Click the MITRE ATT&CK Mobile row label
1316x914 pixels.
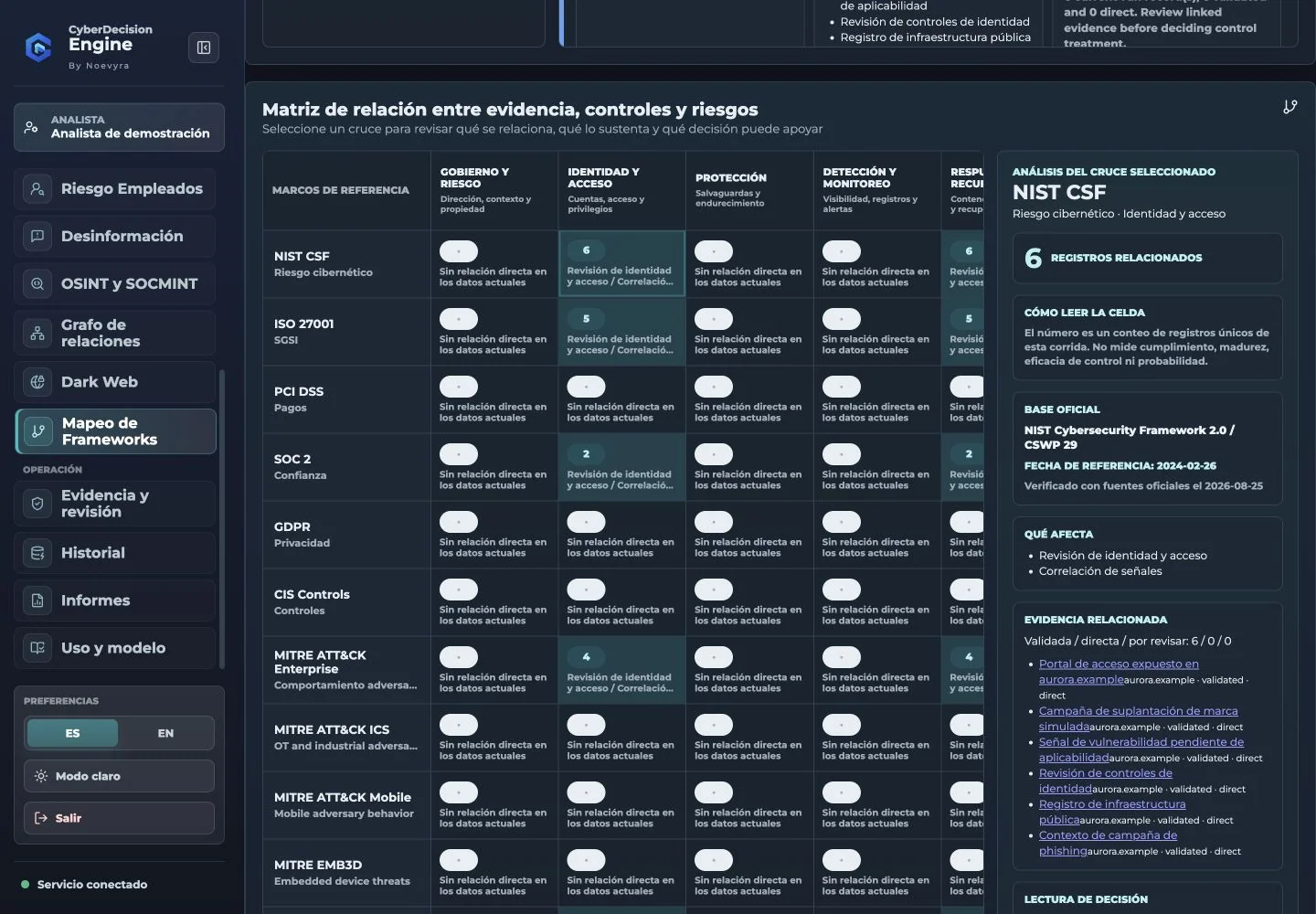click(x=346, y=805)
